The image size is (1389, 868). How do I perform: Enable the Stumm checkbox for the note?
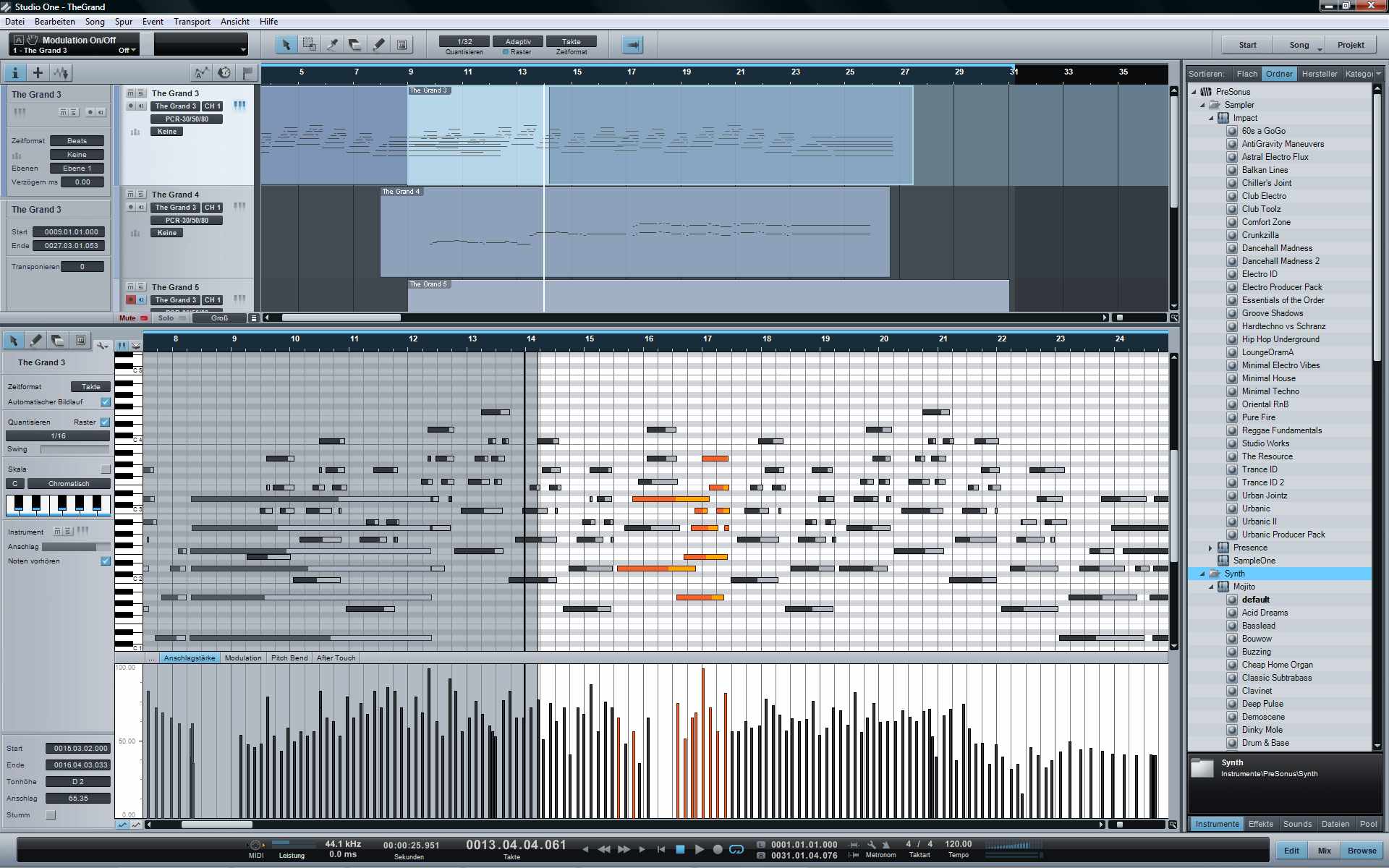coord(51,815)
